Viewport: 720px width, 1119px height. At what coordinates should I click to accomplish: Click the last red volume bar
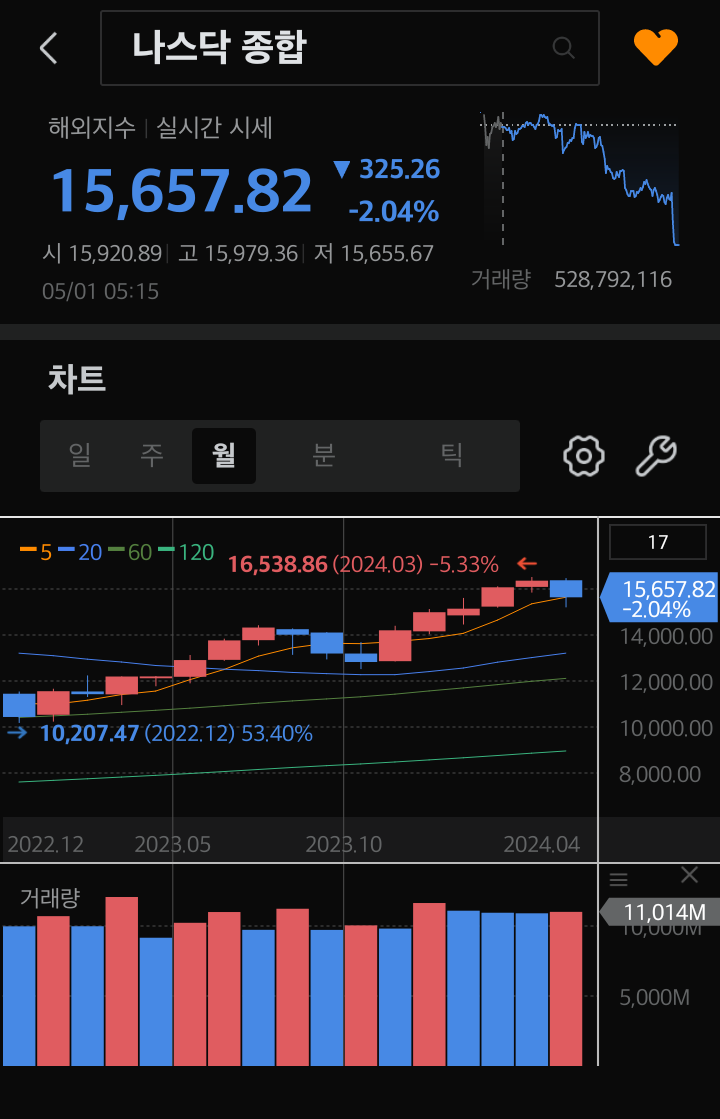point(566,988)
